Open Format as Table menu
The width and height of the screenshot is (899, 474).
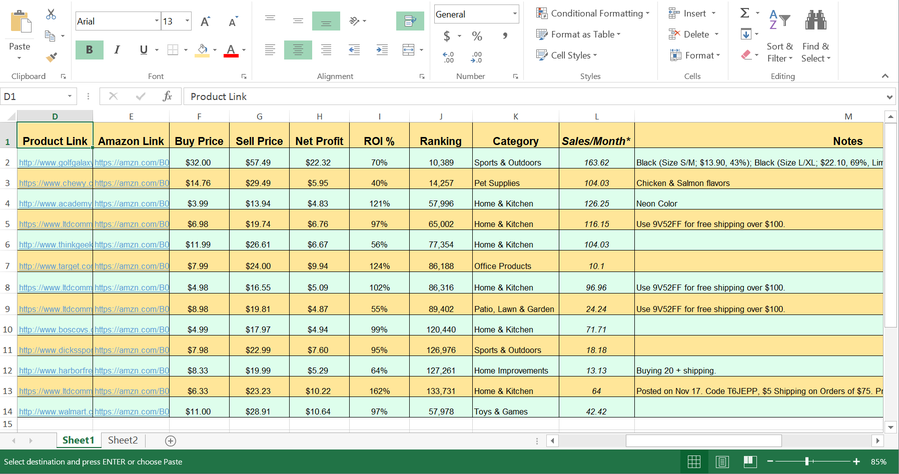click(x=579, y=34)
